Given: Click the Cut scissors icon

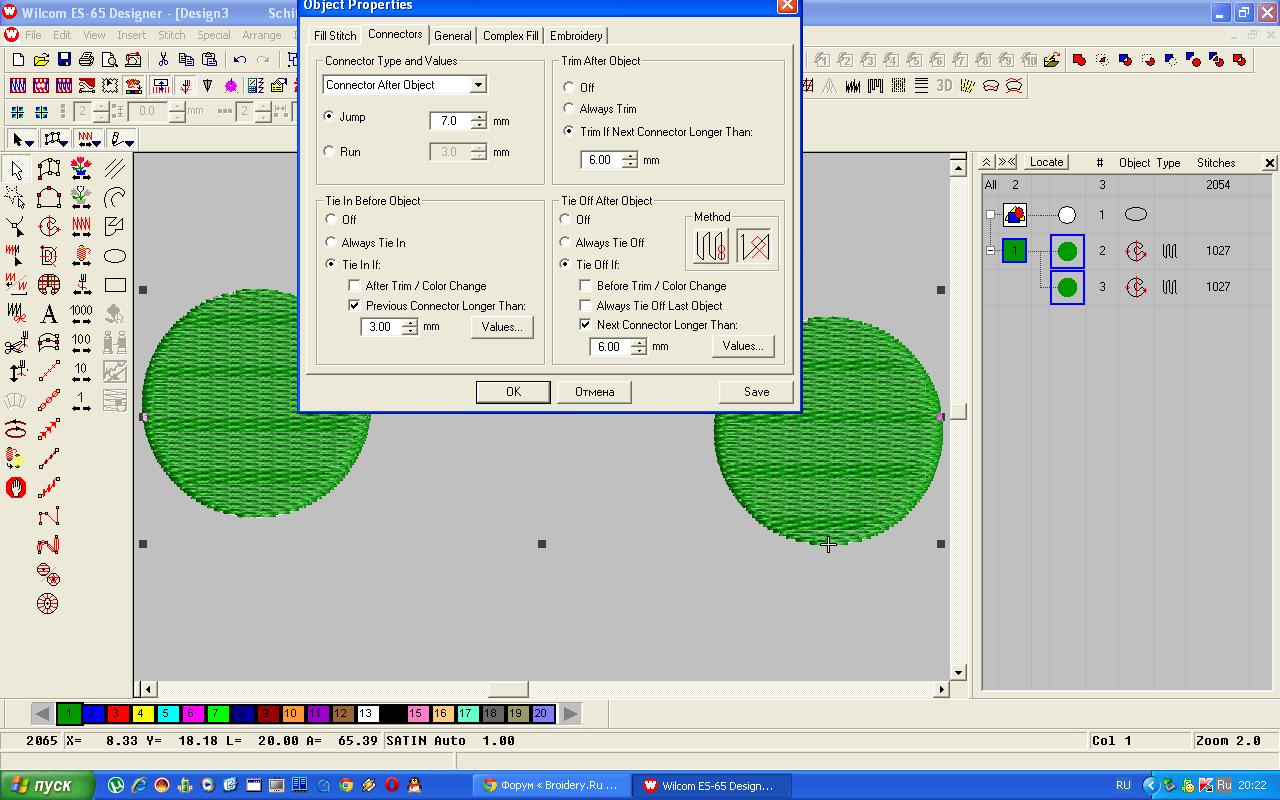Looking at the screenshot, I should pyautogui.click(x=163, y=60).
